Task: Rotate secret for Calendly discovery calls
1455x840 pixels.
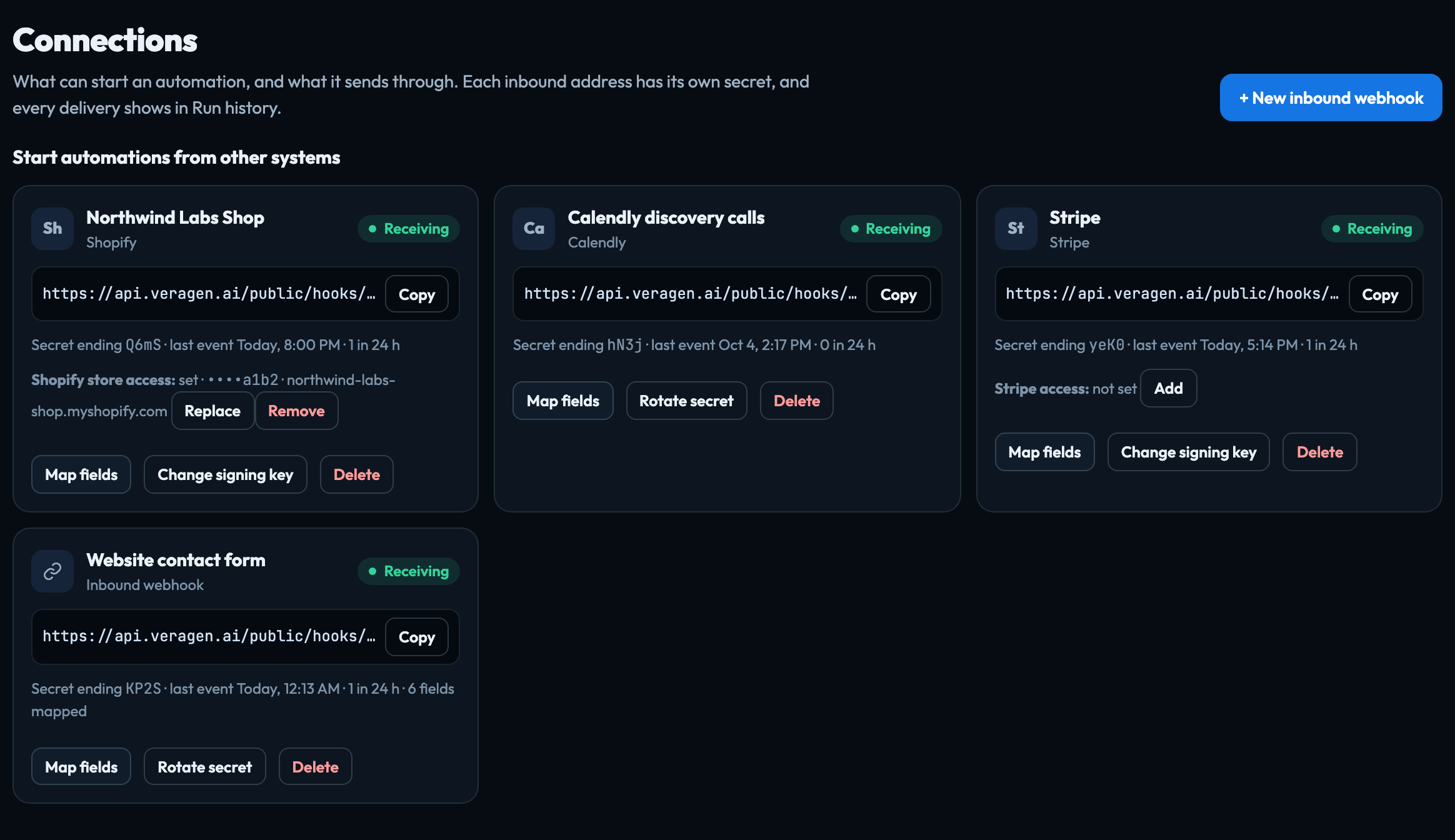Action: [x=686, y=401]
